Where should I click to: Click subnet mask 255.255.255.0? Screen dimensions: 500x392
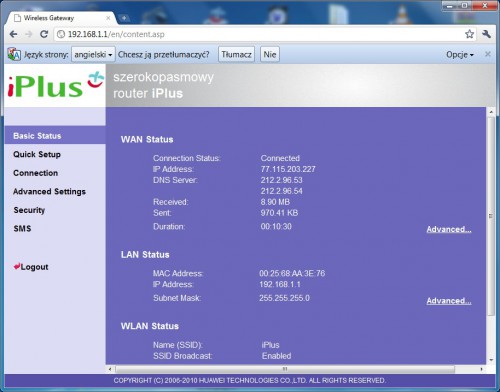[284, 298]
